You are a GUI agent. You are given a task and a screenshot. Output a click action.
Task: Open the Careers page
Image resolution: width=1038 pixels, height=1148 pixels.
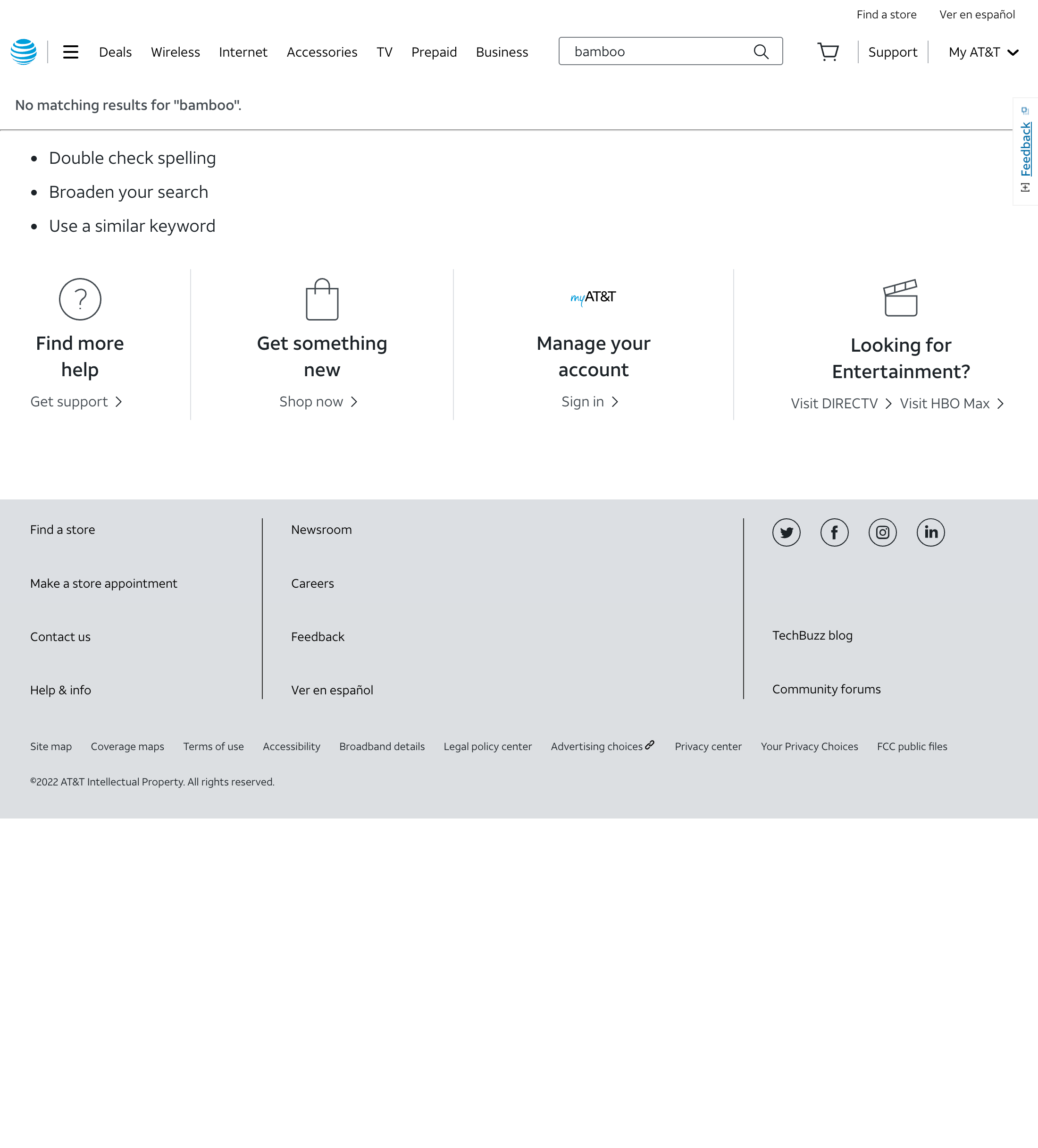tap(312, 583)
